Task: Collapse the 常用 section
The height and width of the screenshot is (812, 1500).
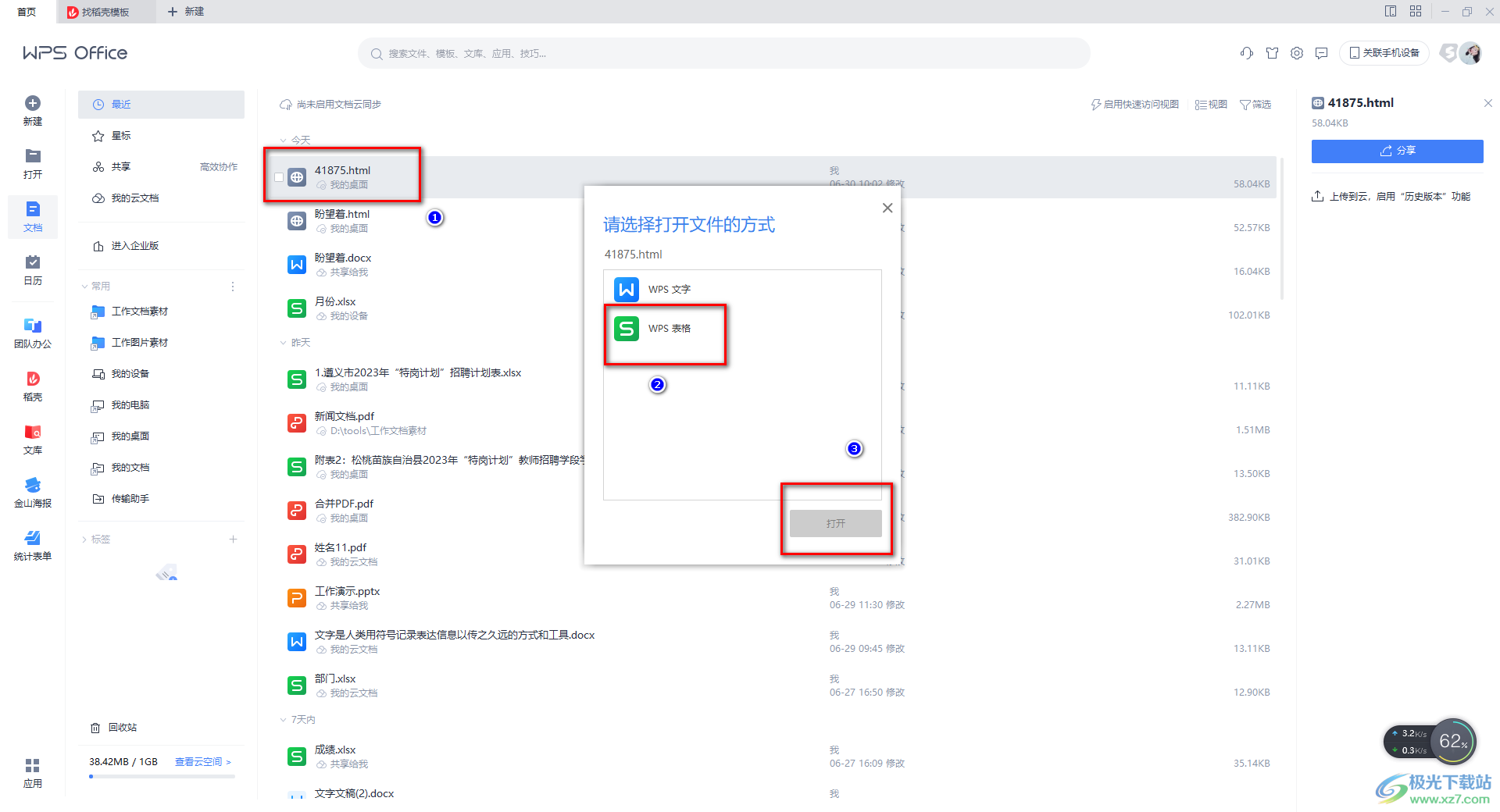Action: [x=85, y=287]
